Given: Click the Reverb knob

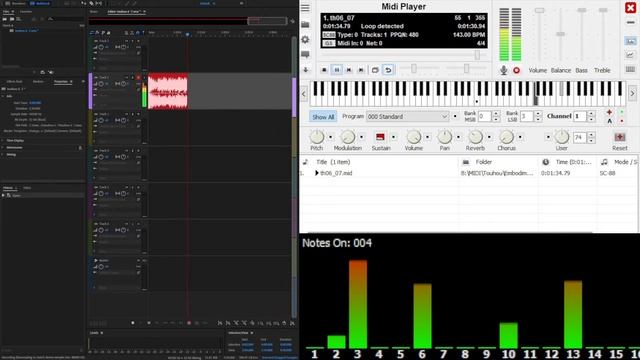Looking at the screenshot, I should point(475,137).
